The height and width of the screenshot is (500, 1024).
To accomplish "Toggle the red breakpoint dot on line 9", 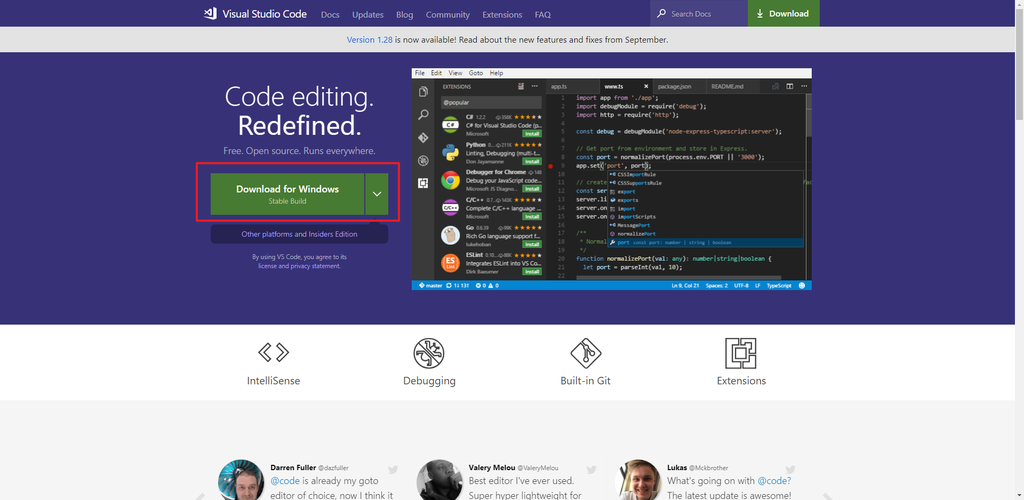I will pos(551,166).
